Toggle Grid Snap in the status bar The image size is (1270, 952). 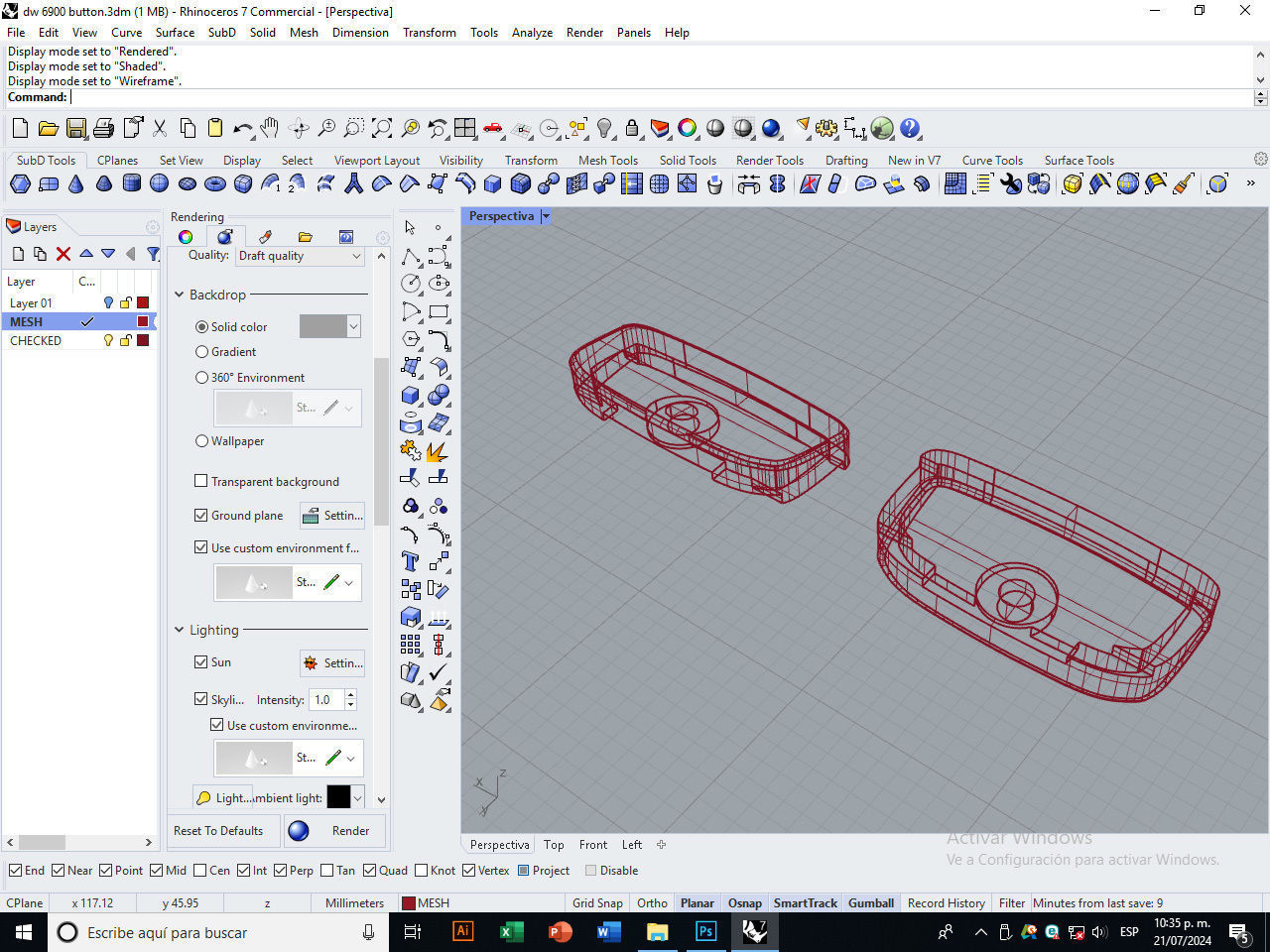pyautogui.click(x=597, y=903)
